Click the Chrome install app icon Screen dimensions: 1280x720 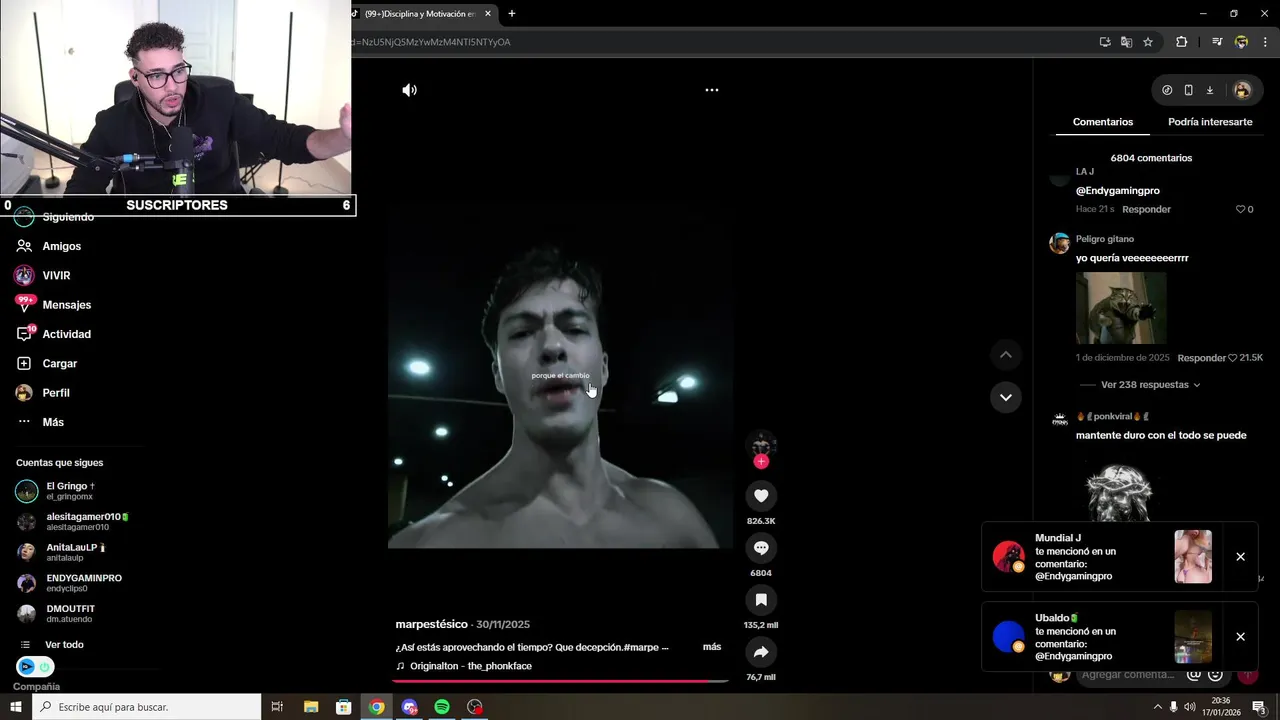point(1105,42)
